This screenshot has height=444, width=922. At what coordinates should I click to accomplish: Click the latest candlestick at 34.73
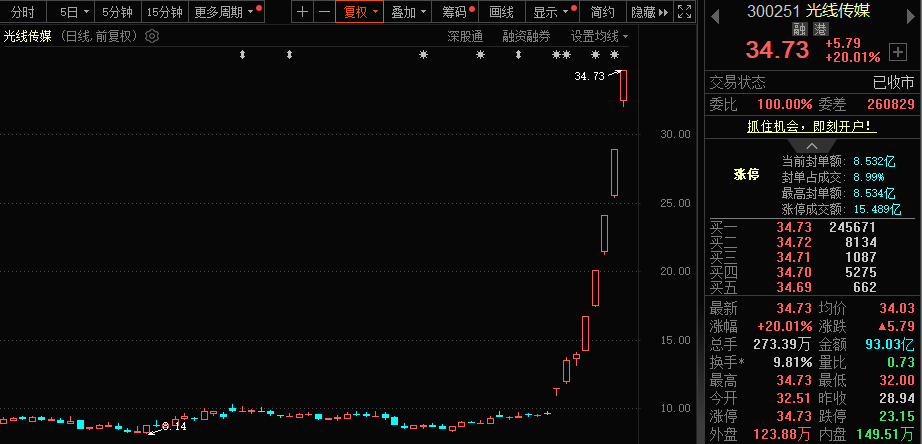(623, 86)
